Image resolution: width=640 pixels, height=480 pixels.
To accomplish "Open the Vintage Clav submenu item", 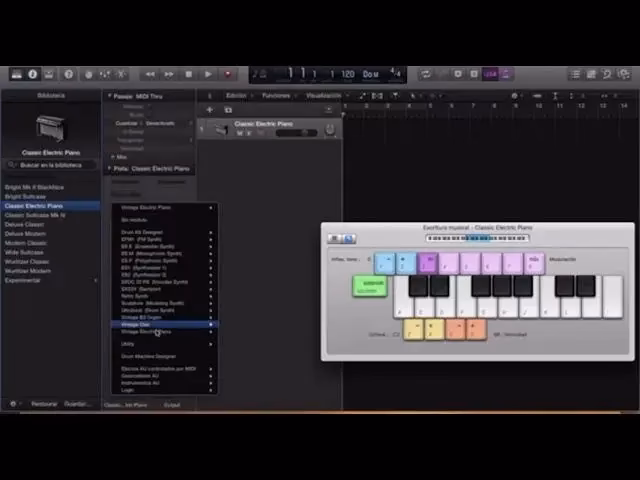I will pos(164,324).
